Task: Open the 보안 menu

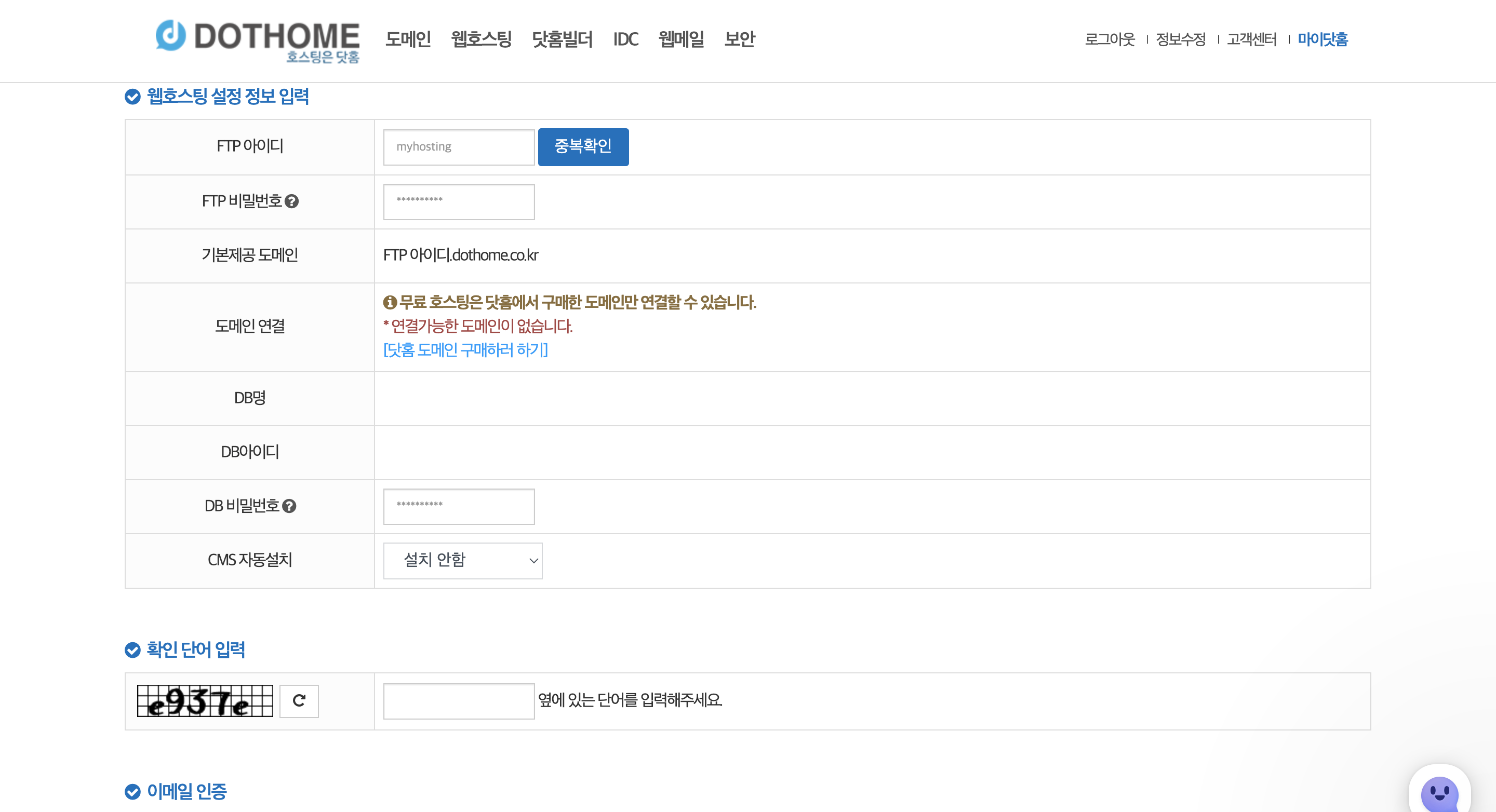Action: click(x=739, y=39)
